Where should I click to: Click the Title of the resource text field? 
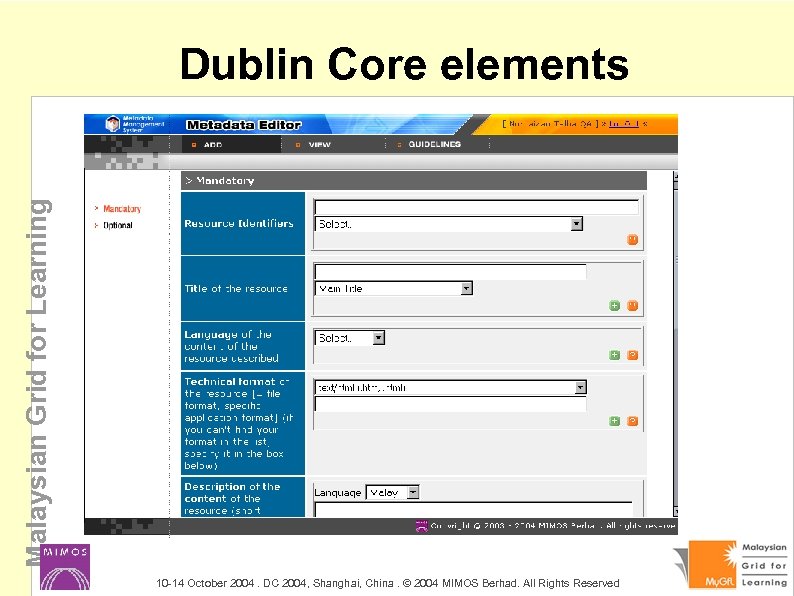click(450, 271)
